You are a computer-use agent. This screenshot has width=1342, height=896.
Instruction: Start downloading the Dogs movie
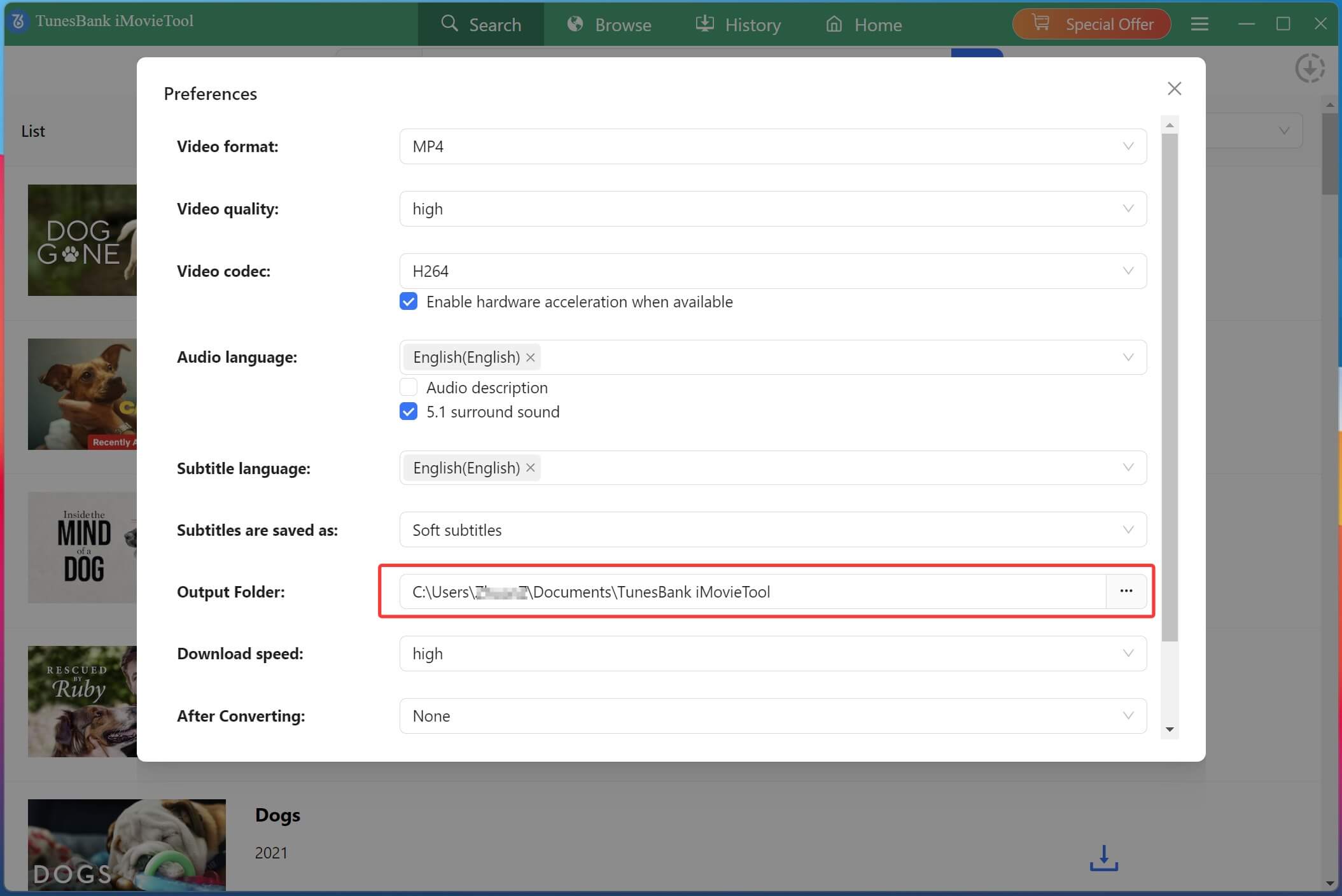(x=1103, y=859)
